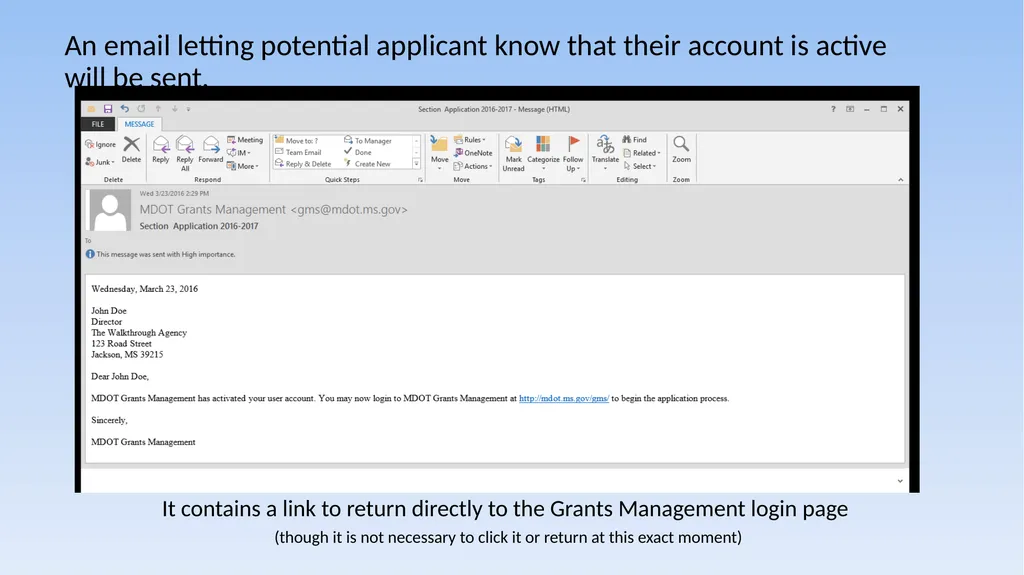
Task: Open the Tags dialog launcher
Action: [x=583, y=180]
